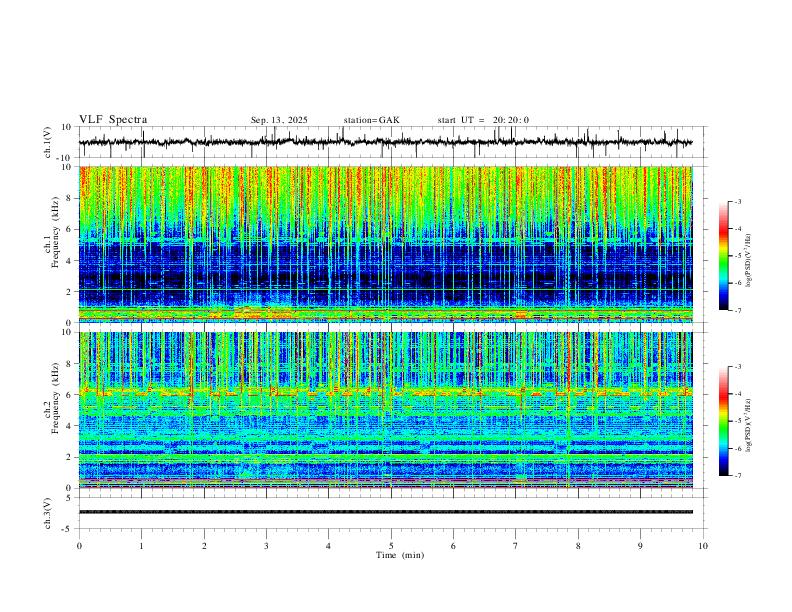Click the ch.3 voltage strip trace
This screenshot has height=612, width=792.
coord(385,512)
